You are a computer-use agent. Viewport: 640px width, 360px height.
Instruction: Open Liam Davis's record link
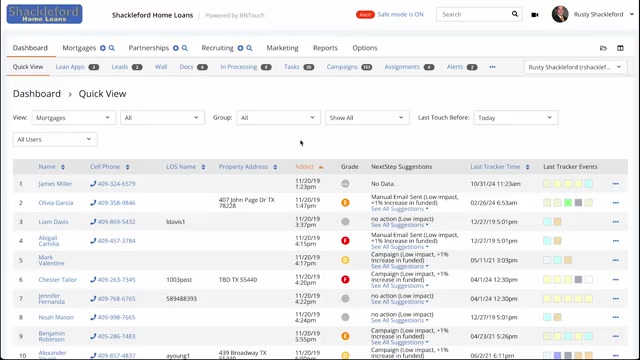53,222
